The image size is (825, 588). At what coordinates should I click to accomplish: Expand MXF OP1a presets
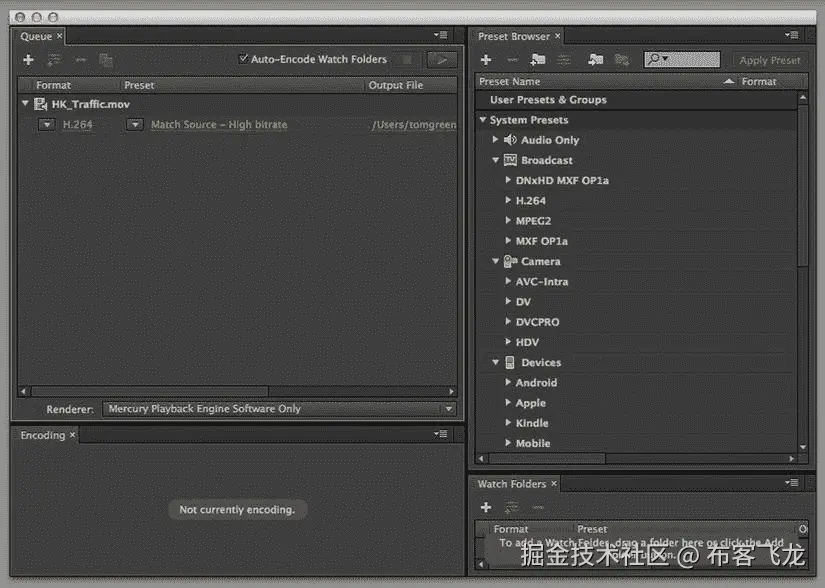point(508,240)
